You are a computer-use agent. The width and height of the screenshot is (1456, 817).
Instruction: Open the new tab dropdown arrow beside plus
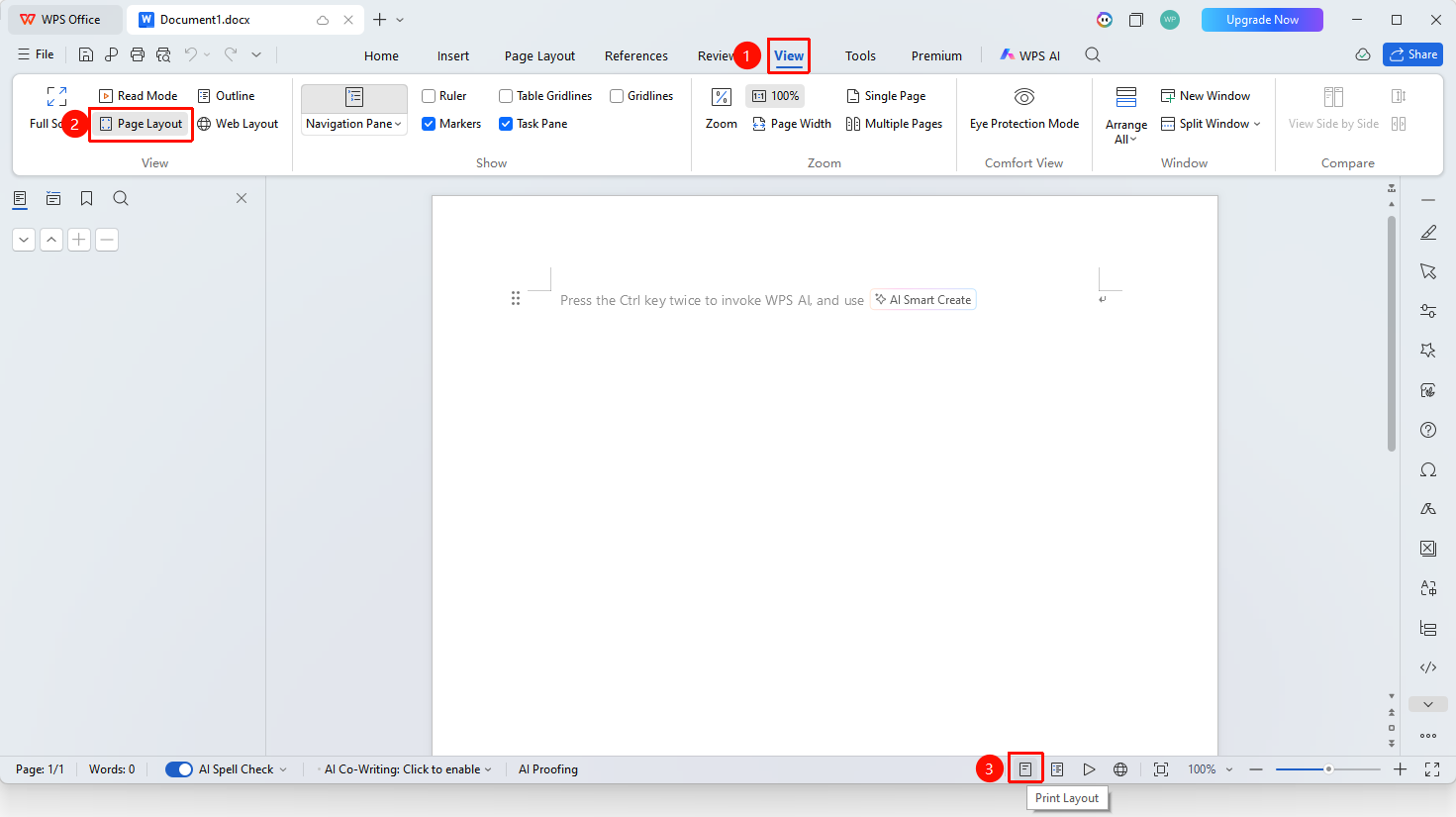tap(400, 20)
